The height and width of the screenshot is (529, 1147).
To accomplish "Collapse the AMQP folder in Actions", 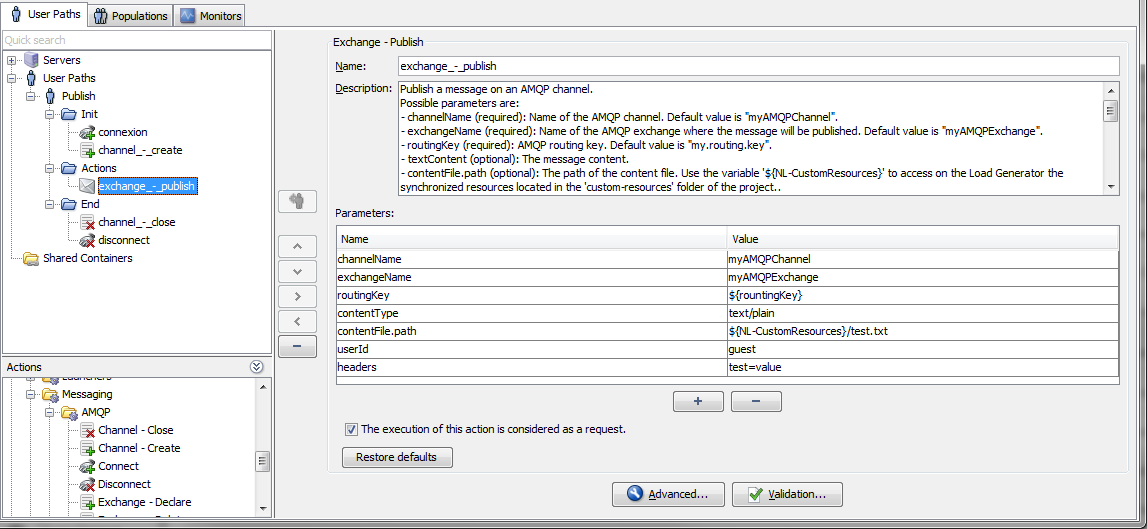I will [48, 412].
